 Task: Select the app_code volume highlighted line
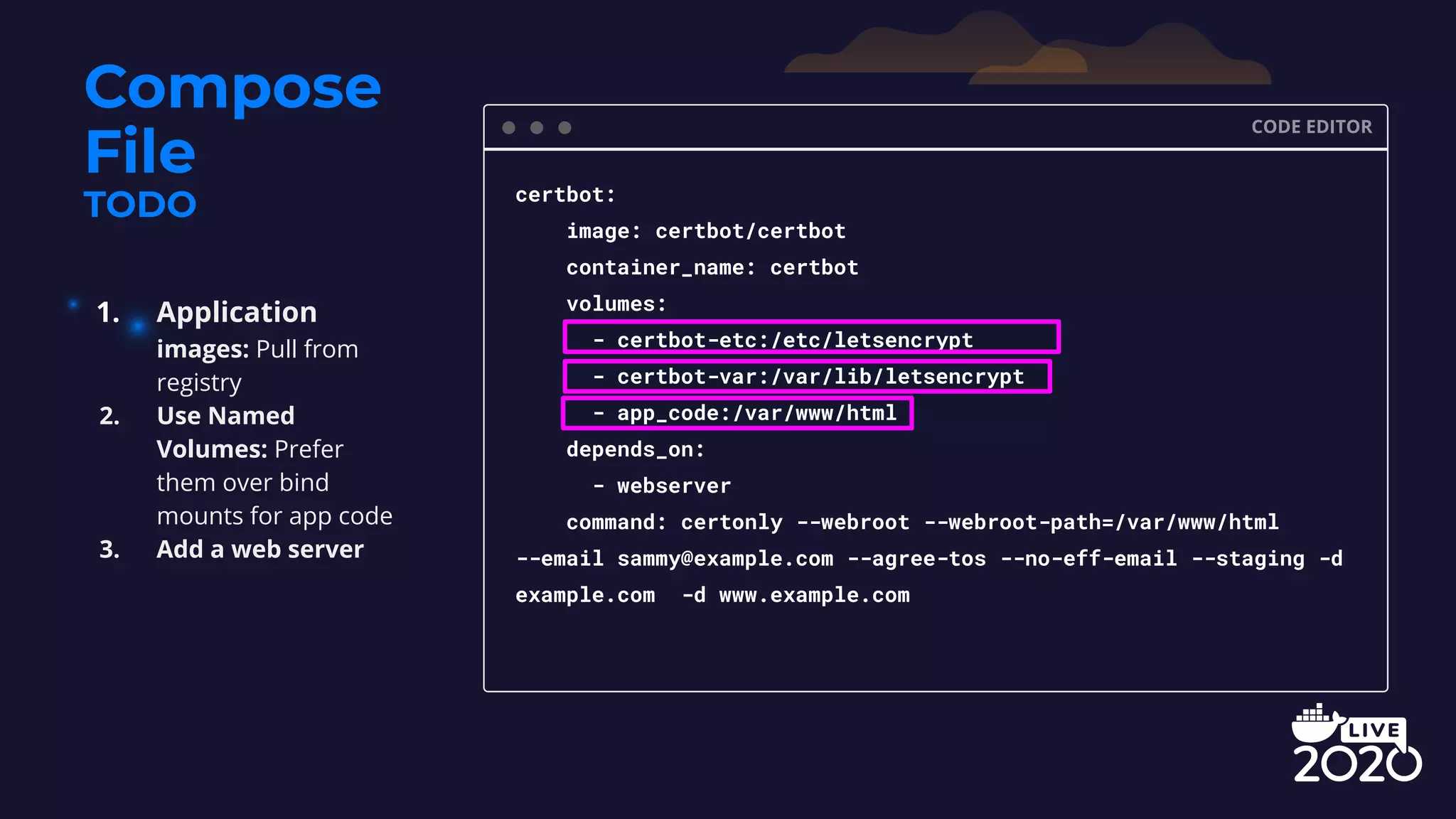pyautogui.click(x=737, y=413)
